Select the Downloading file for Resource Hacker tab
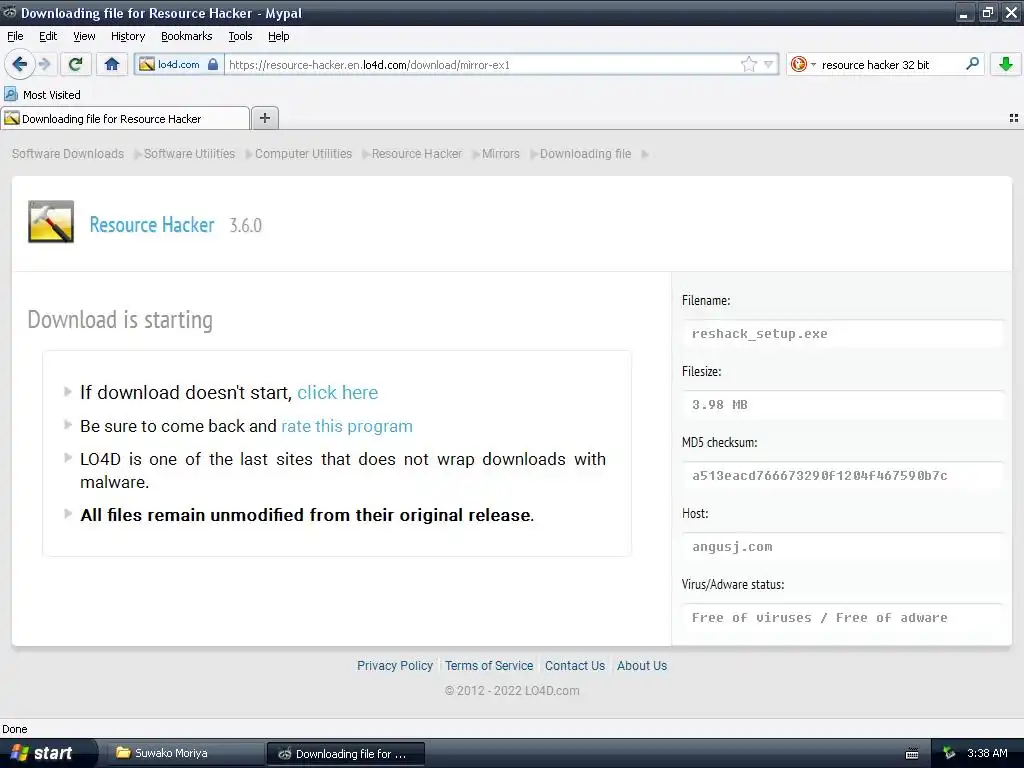 (125, 118)
